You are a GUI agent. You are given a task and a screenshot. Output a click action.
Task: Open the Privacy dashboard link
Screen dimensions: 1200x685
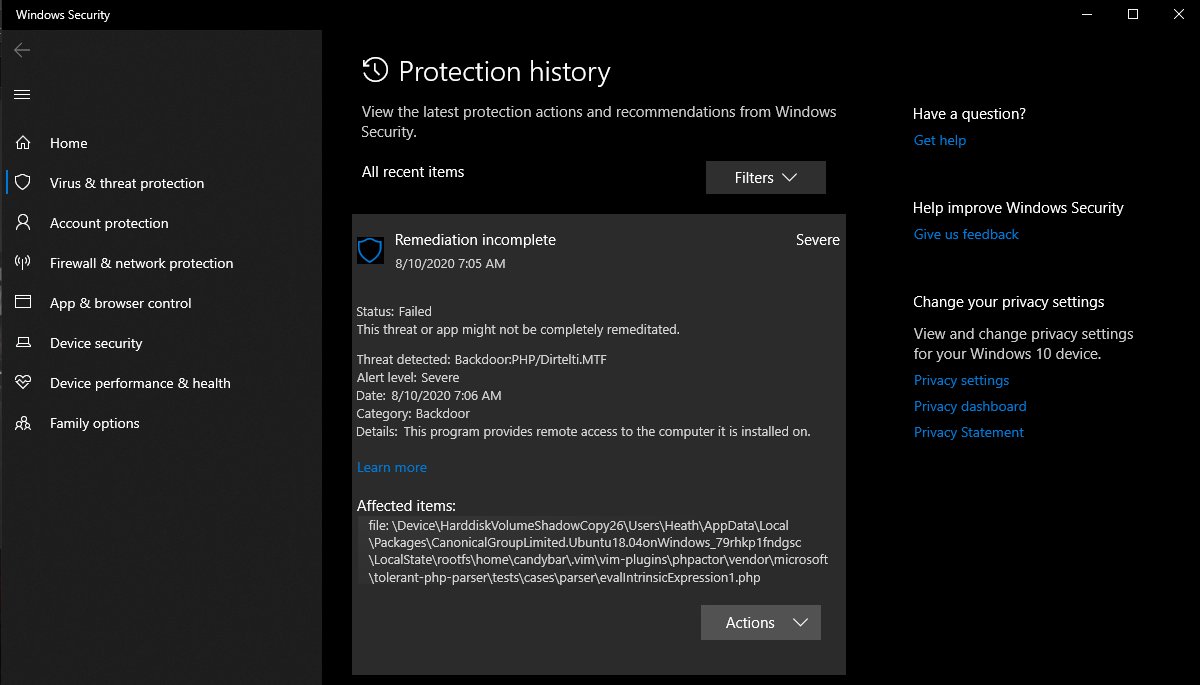[969, 406]
